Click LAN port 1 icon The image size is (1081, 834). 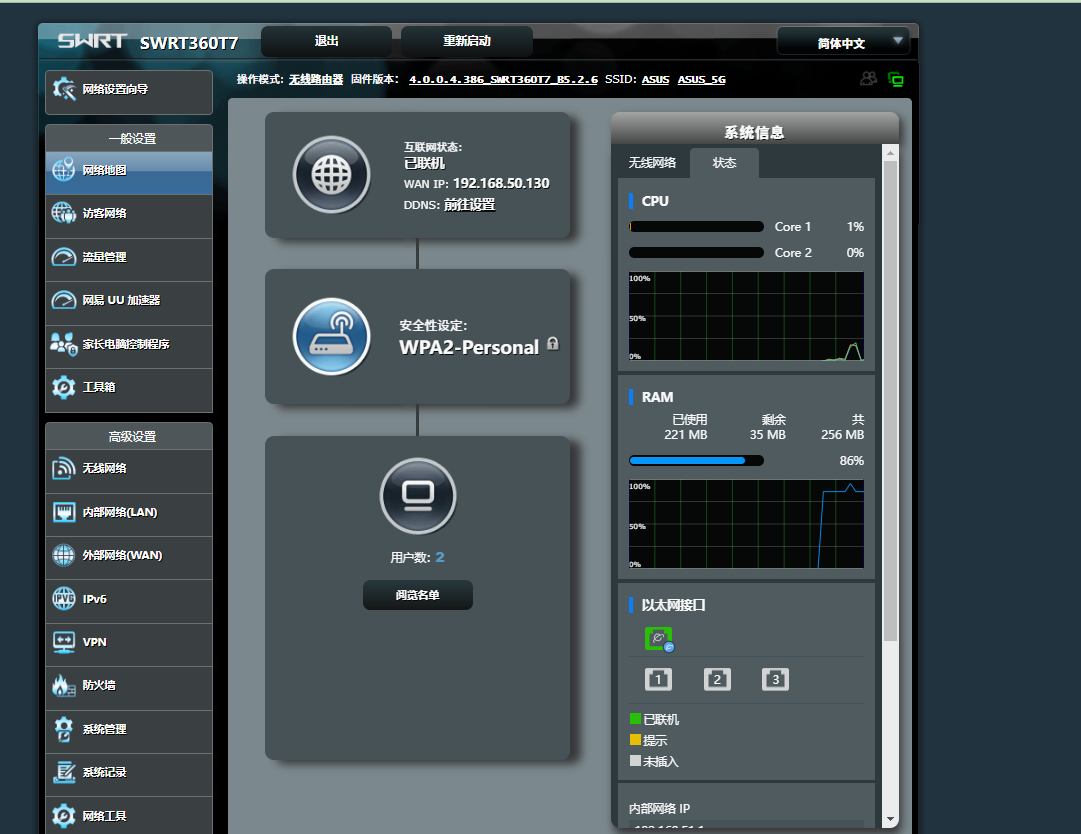(658, 680)
